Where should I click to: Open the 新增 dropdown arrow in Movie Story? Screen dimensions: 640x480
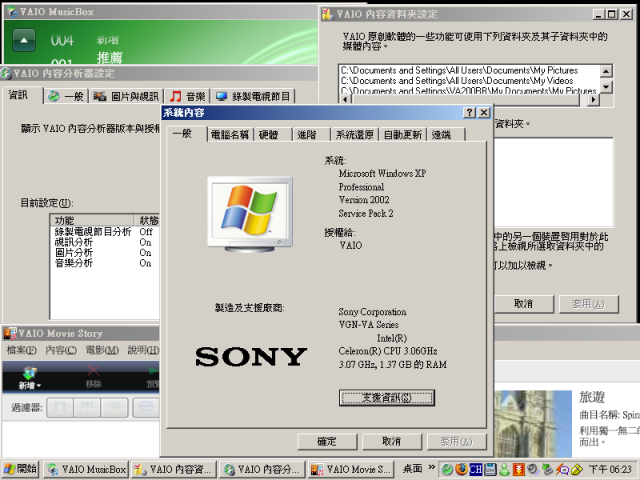point(39,385)
